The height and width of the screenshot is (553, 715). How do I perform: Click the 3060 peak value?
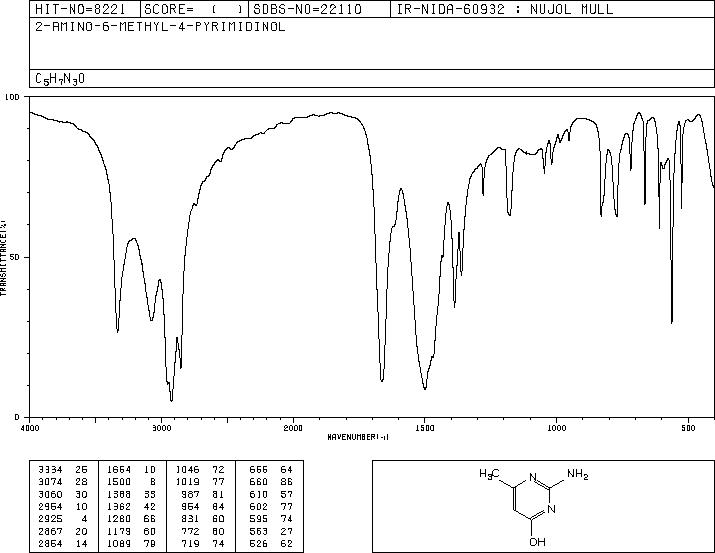coord(50,494)
